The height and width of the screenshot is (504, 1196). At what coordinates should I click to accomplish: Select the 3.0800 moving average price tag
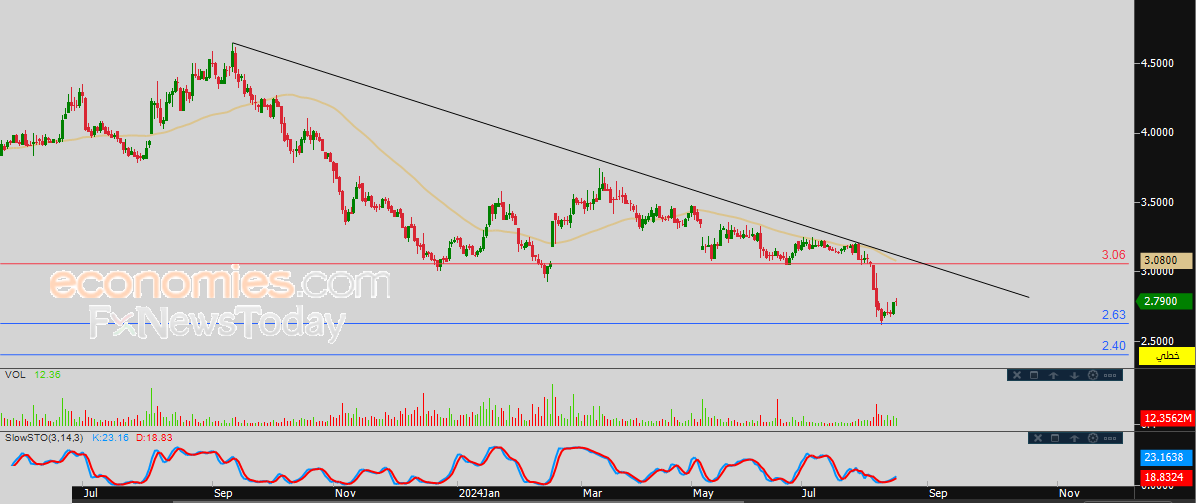(1166, 260)
